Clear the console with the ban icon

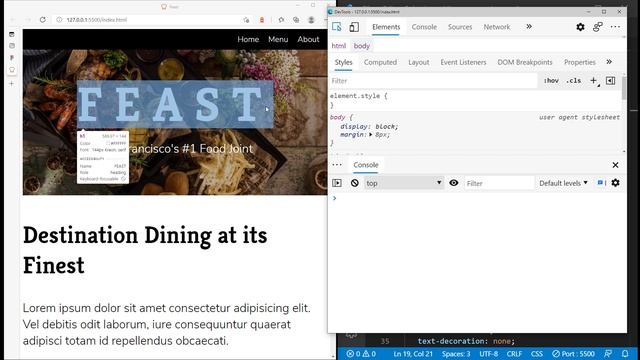click(x=354, y=183)
